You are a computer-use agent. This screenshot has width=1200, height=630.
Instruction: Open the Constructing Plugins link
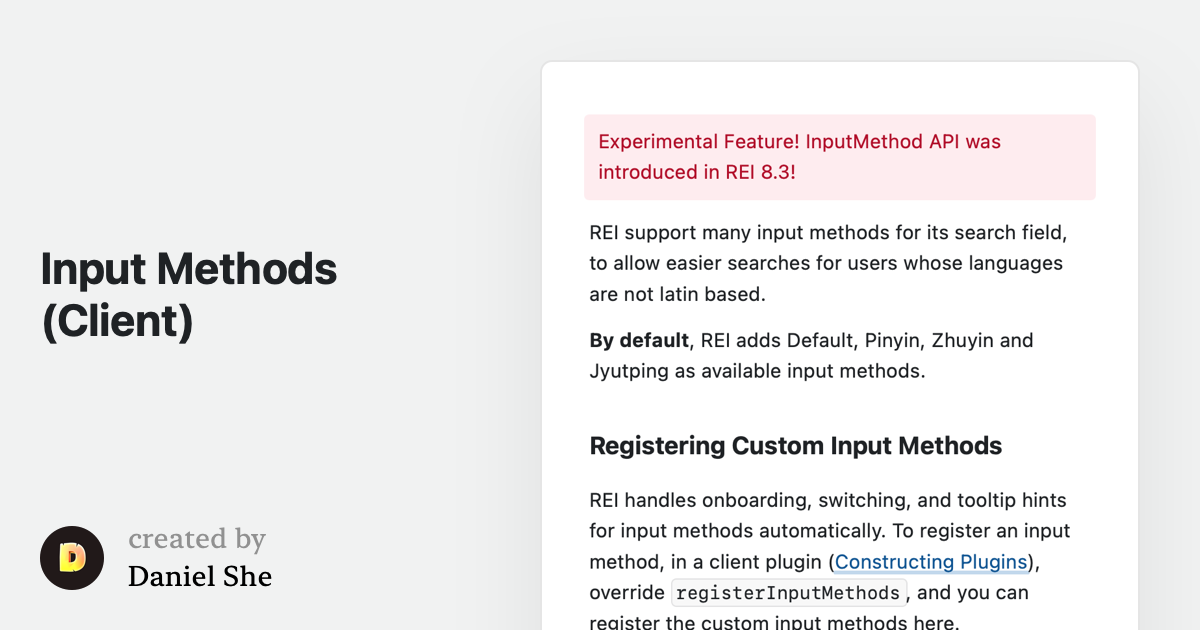(931, 562)
